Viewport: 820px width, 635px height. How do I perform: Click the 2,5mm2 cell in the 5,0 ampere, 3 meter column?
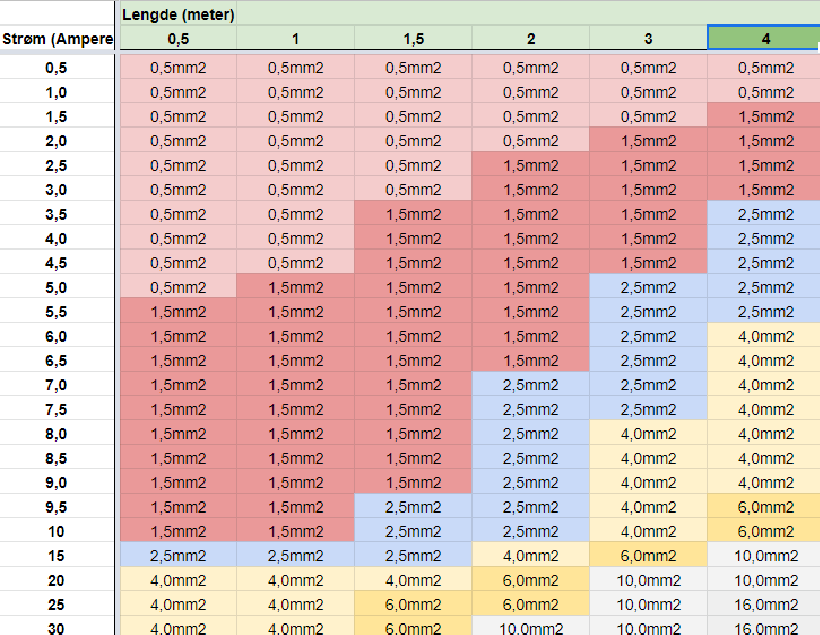(x=647, y=288)
